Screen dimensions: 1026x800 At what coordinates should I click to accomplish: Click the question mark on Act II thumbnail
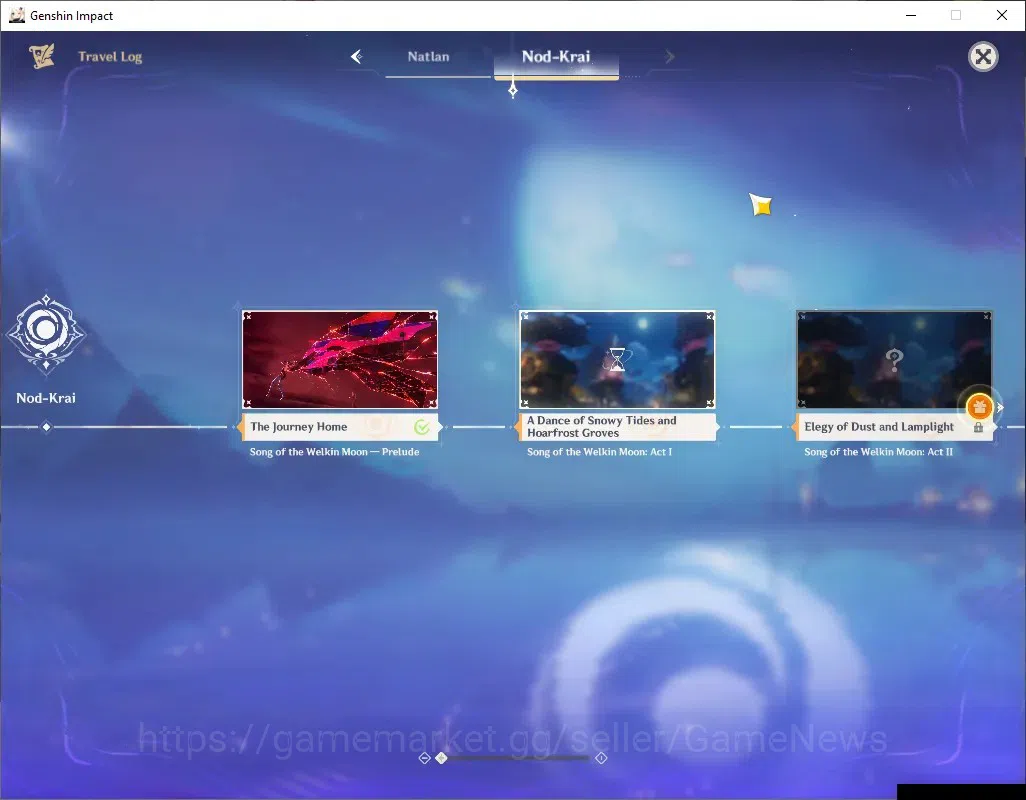pos(894,360)
